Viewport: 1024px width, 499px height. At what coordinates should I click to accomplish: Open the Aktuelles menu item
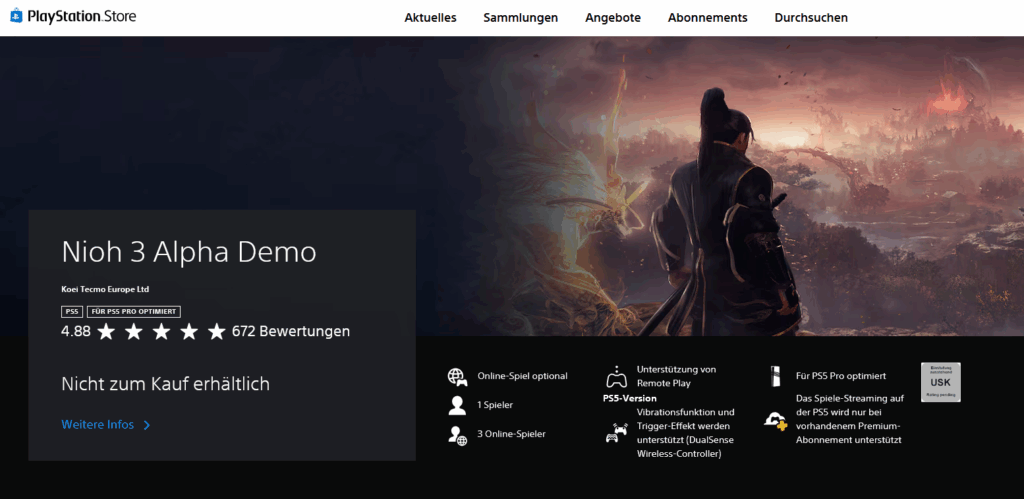(x=430, y=18)
